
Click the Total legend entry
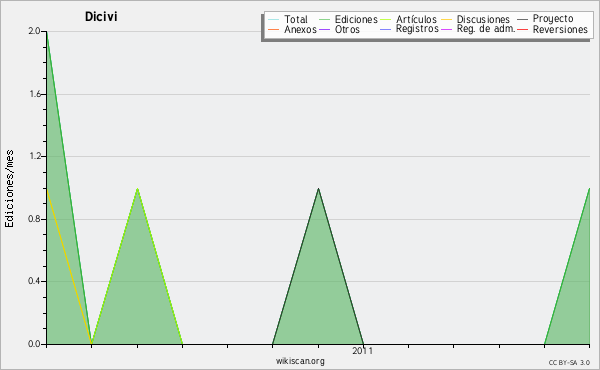[288, 19]
